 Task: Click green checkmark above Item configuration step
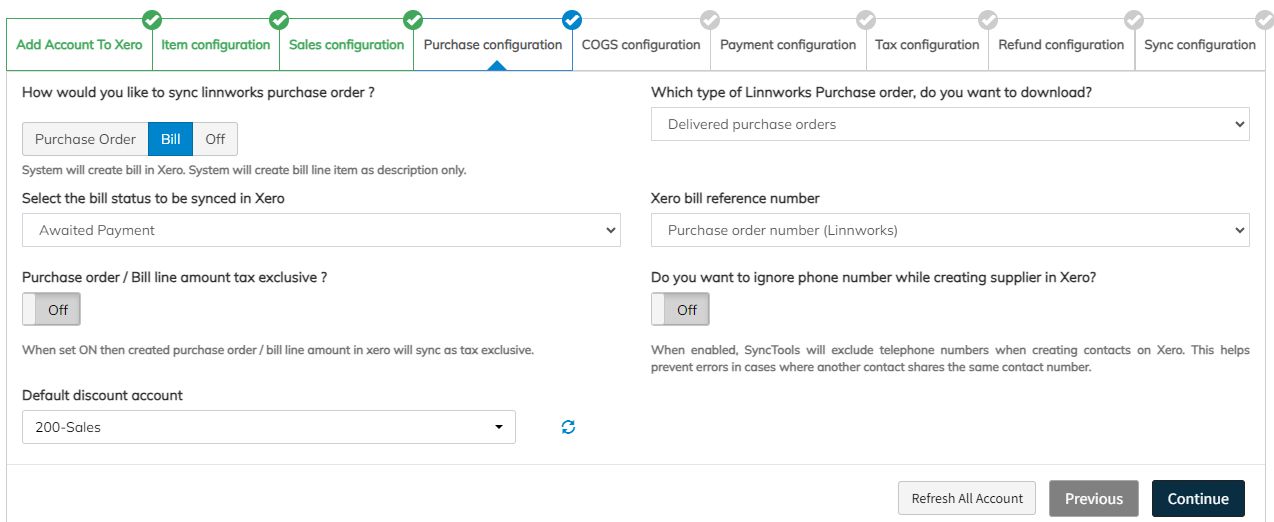pos(279,19)
